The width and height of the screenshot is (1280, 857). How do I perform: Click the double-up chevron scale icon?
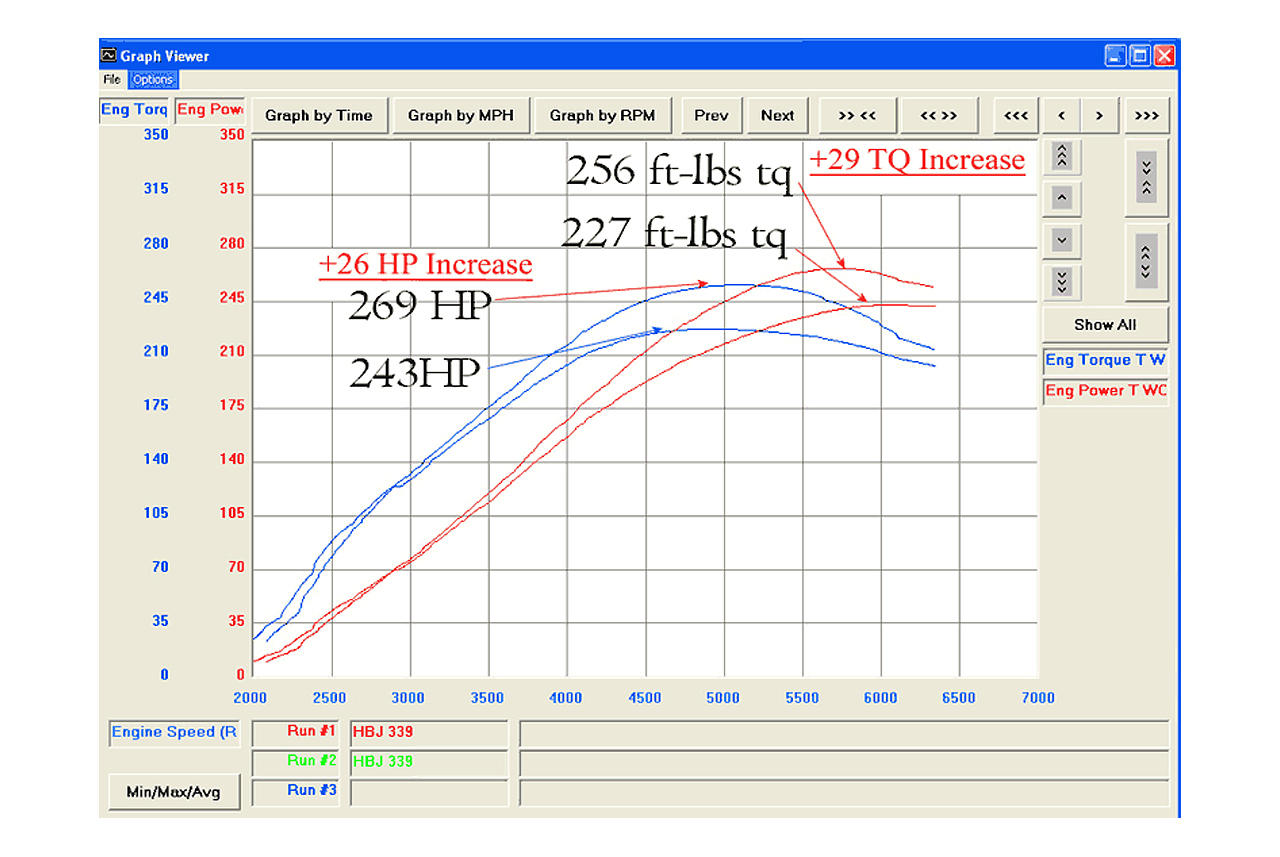click(1061, 156)
